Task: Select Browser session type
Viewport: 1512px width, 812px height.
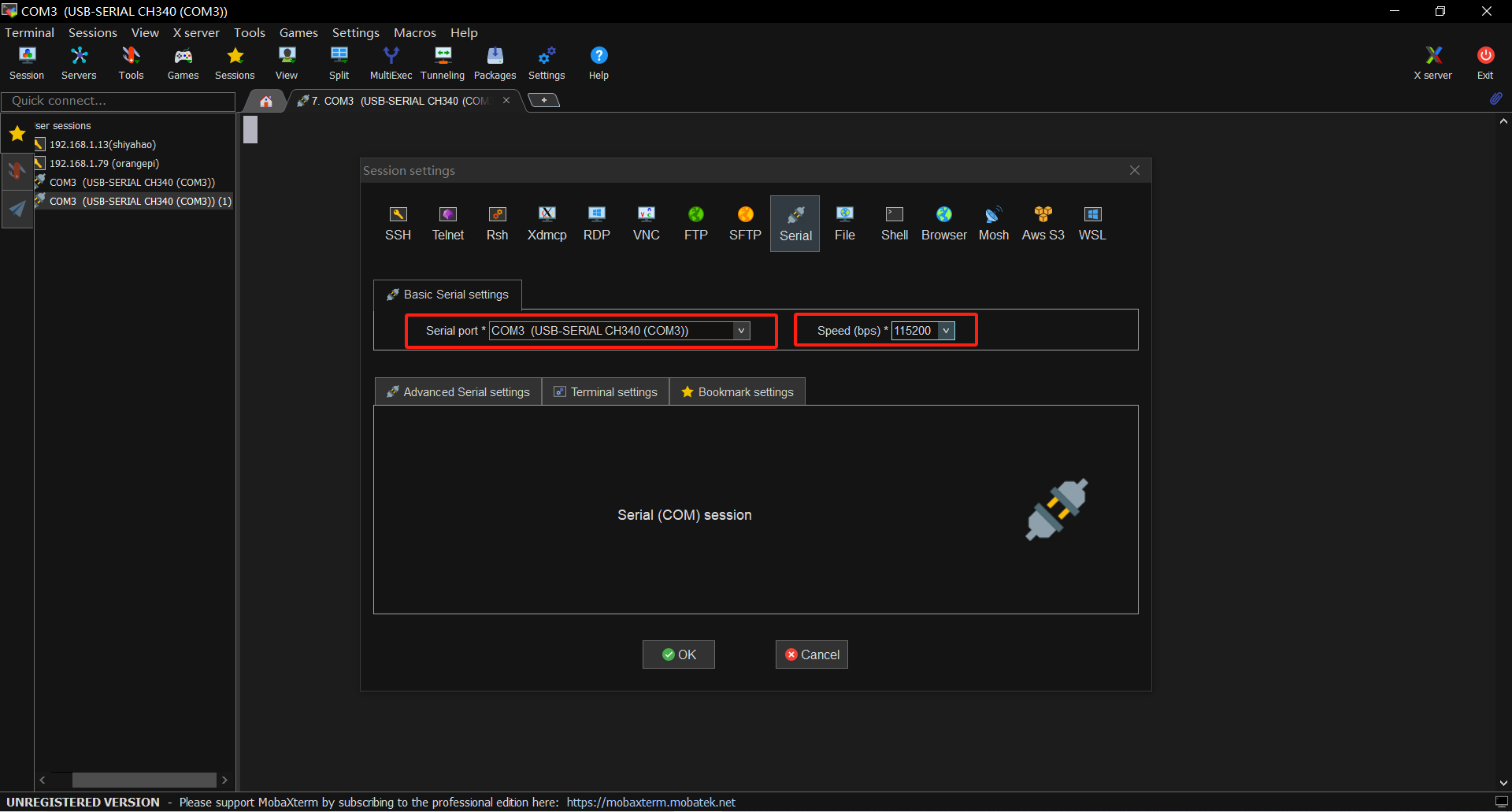Action: coord(944,224)
